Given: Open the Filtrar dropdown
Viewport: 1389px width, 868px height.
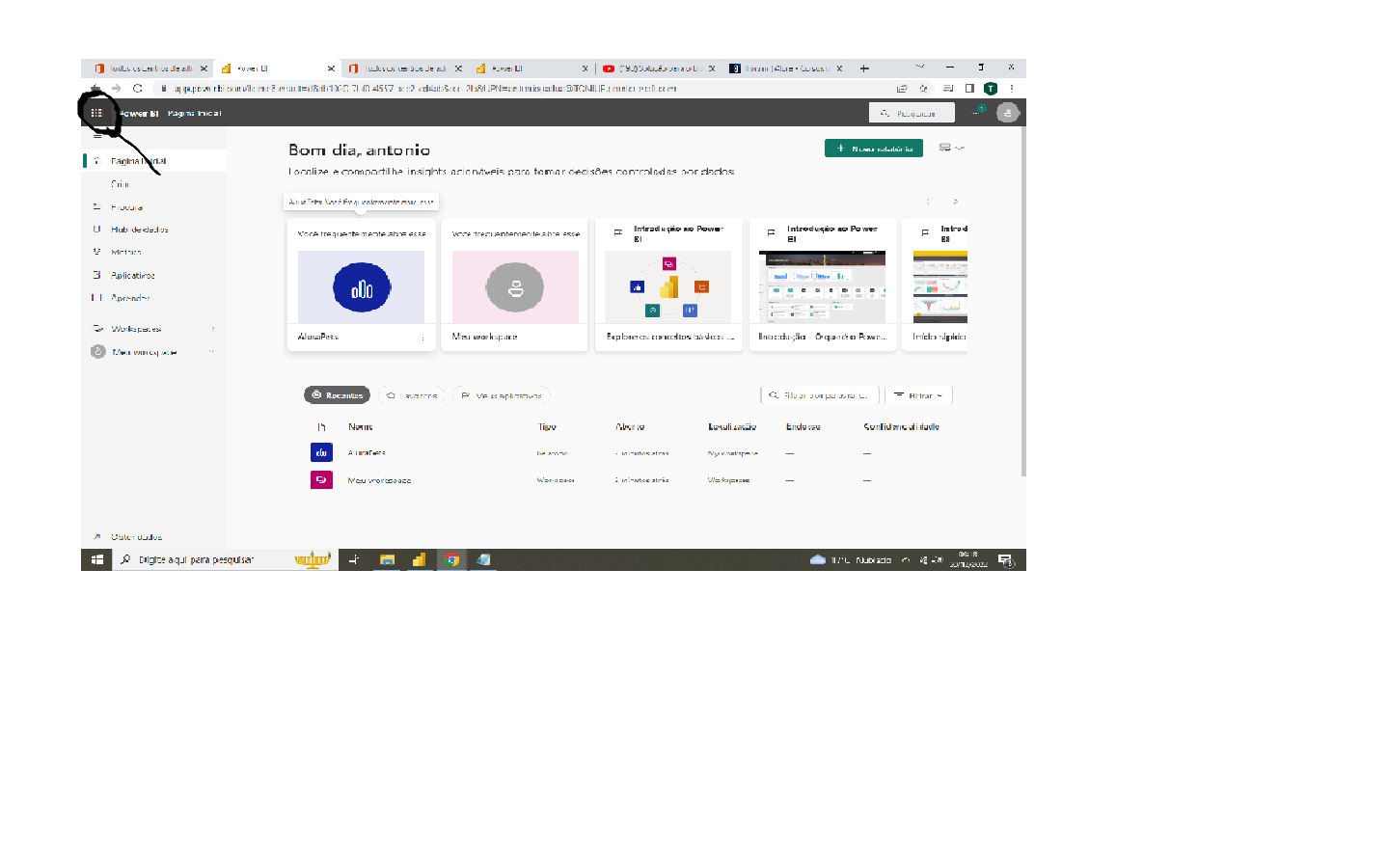Looking at the screenshot, I should (x=918, y=395).
